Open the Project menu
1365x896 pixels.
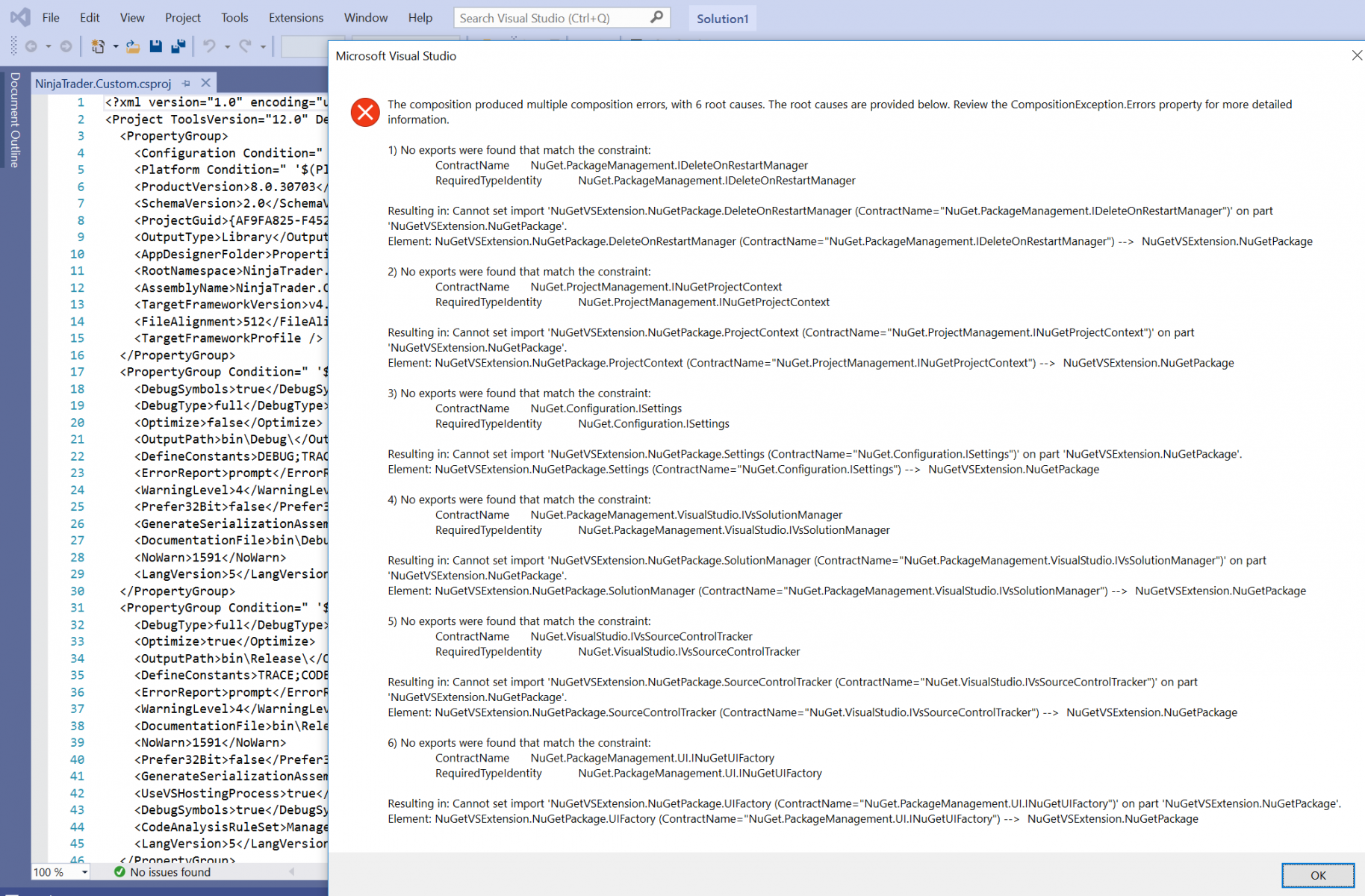tap(183, 17)
